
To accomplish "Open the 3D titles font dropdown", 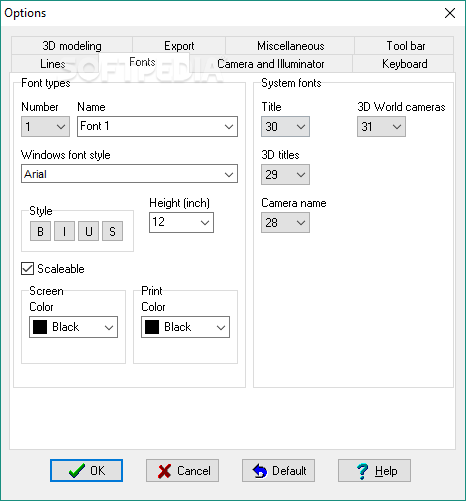I will point(285,174).
